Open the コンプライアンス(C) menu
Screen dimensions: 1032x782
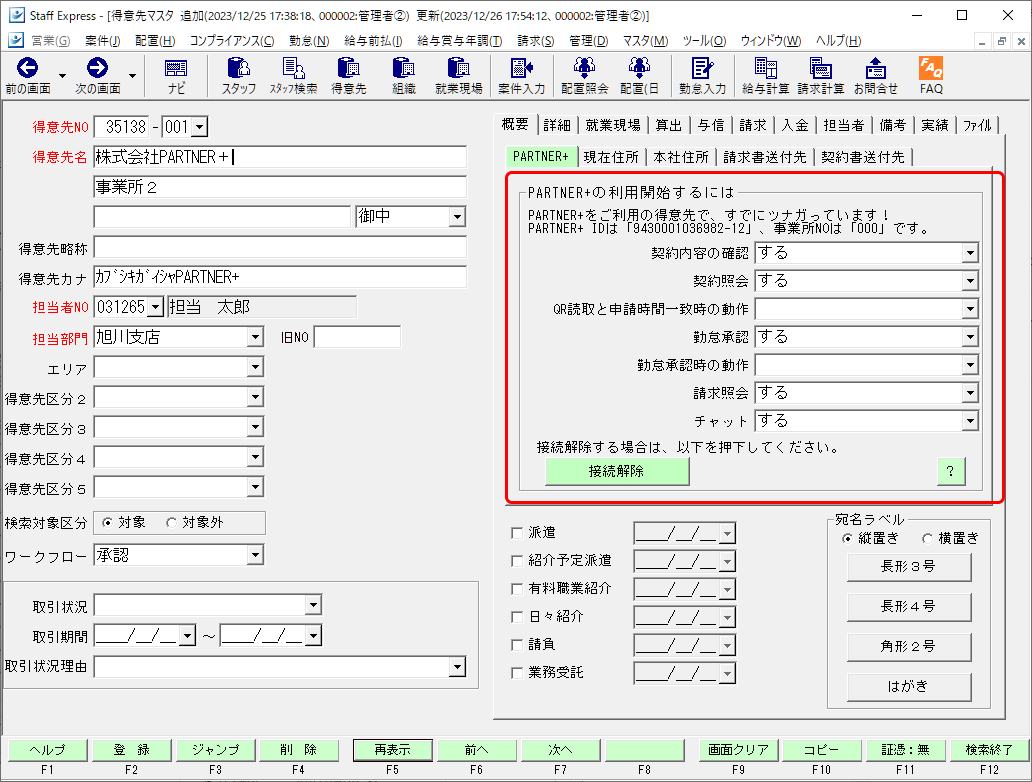[x=232, y=41]
